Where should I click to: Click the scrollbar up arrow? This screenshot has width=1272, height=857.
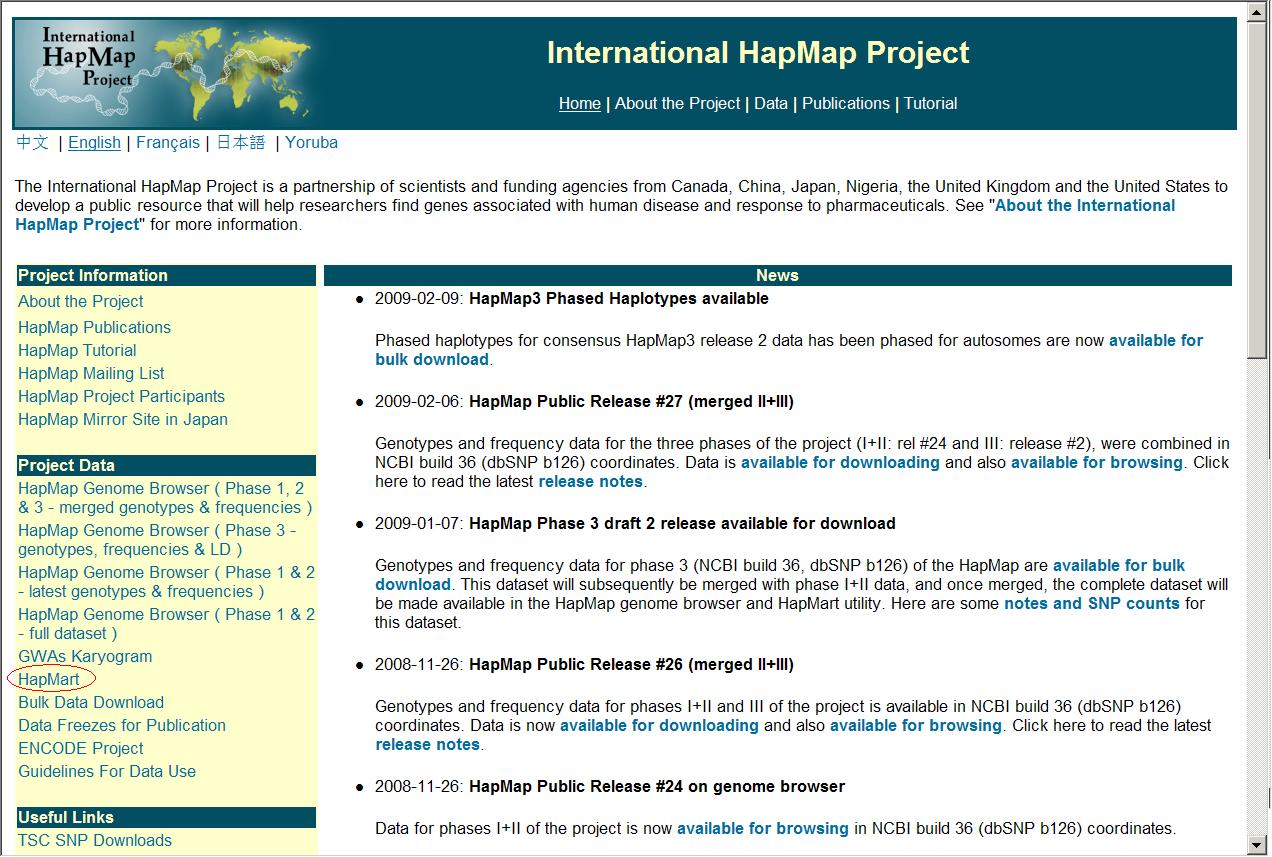click(x=1258, y=11)
